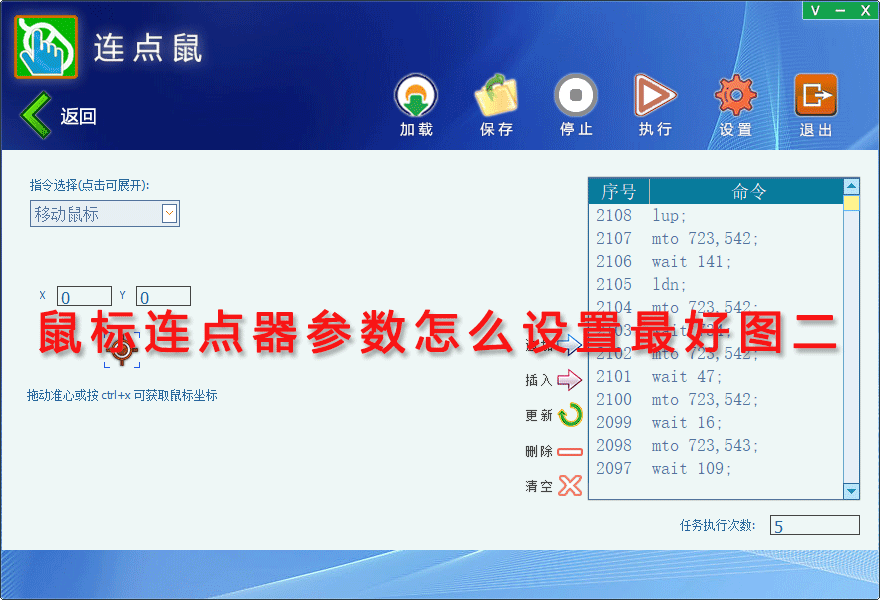Screen dimensions: 880x600
Task: Select row 2099 wait 16;
Action: 716,423
